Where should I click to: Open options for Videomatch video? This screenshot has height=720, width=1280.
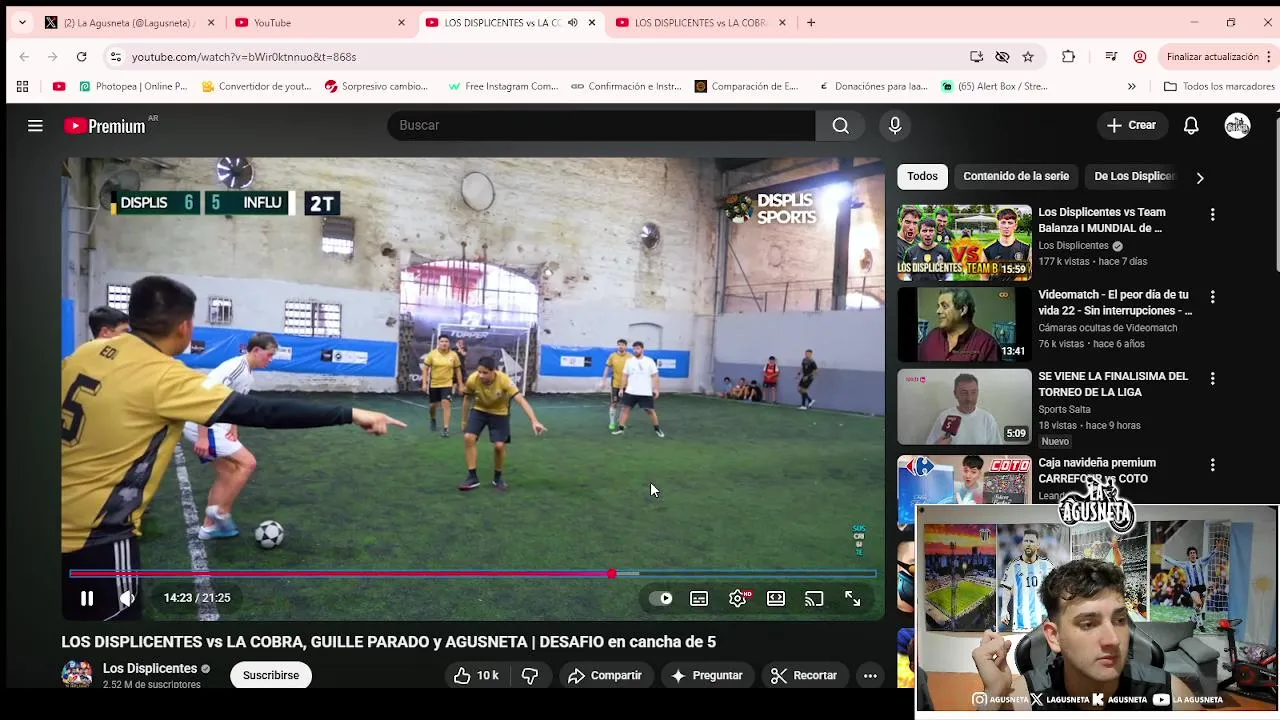1212,297
